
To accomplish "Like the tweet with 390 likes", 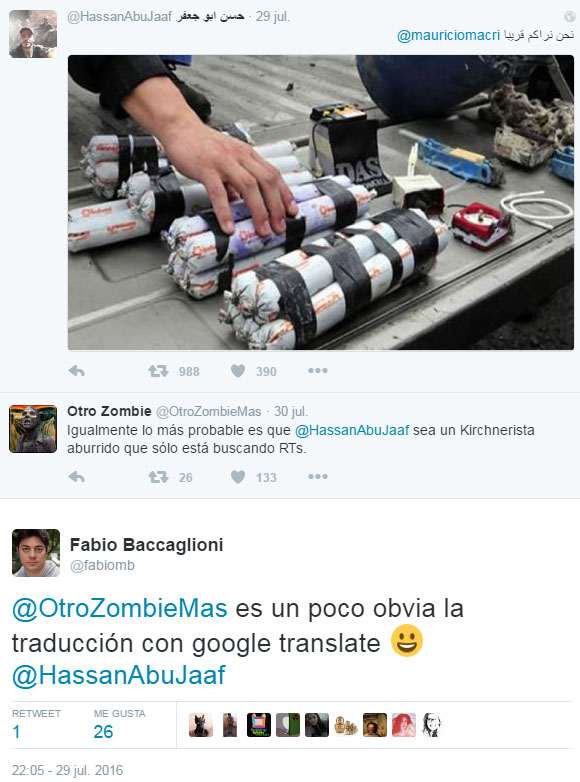I will [x=238, y=371].
